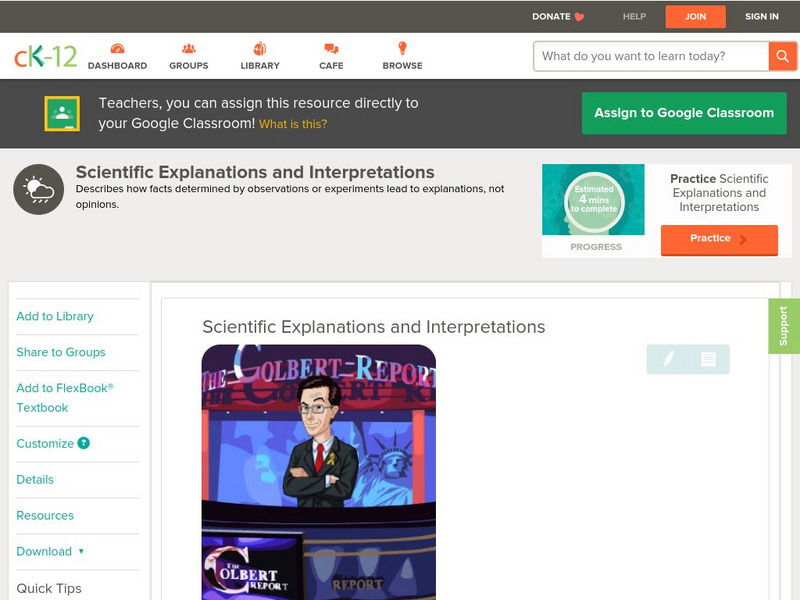Click Assign to Google Classroom button

(684, 113)
